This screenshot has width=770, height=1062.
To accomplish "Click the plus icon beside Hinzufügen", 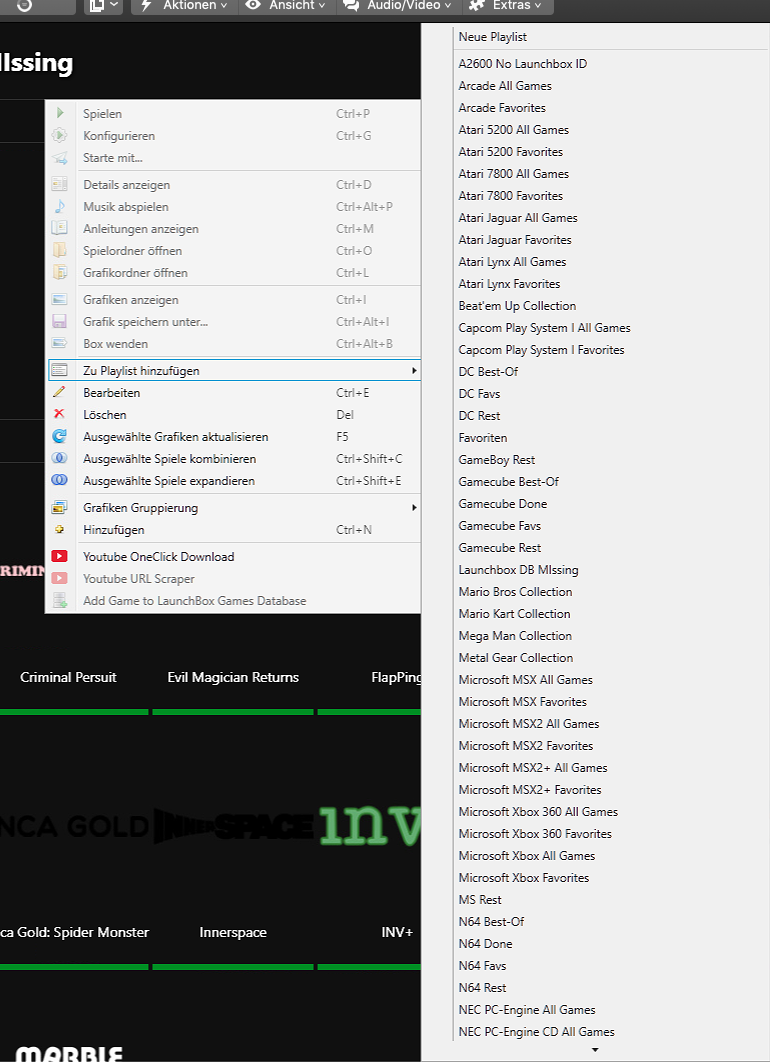I will (x=60, y=530).
